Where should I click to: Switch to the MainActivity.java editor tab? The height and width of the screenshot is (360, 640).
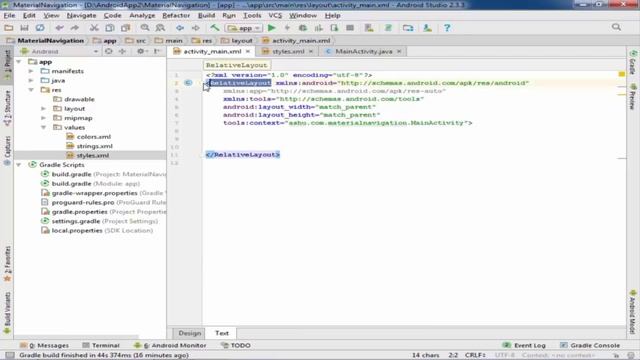point(363,51)
